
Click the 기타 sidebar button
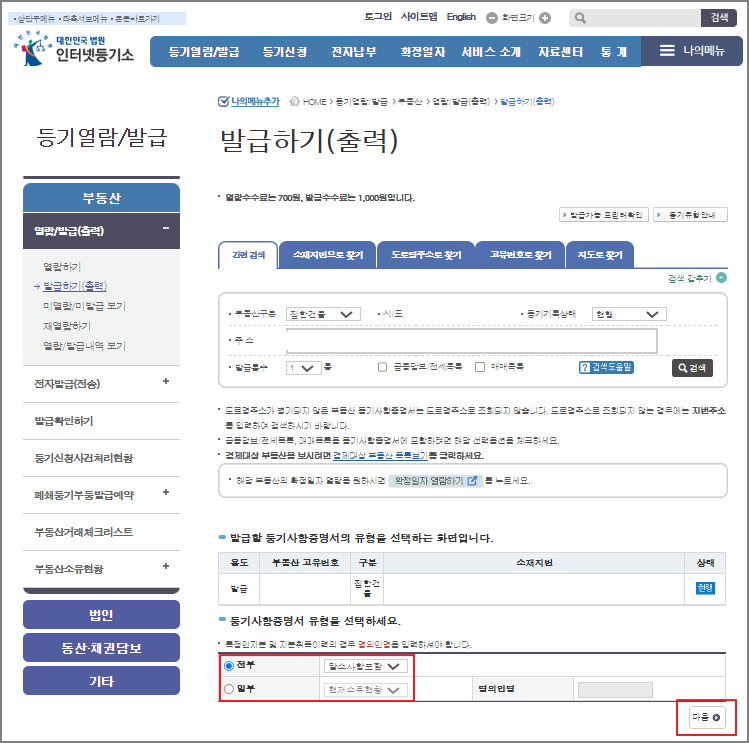coord(101,681)
